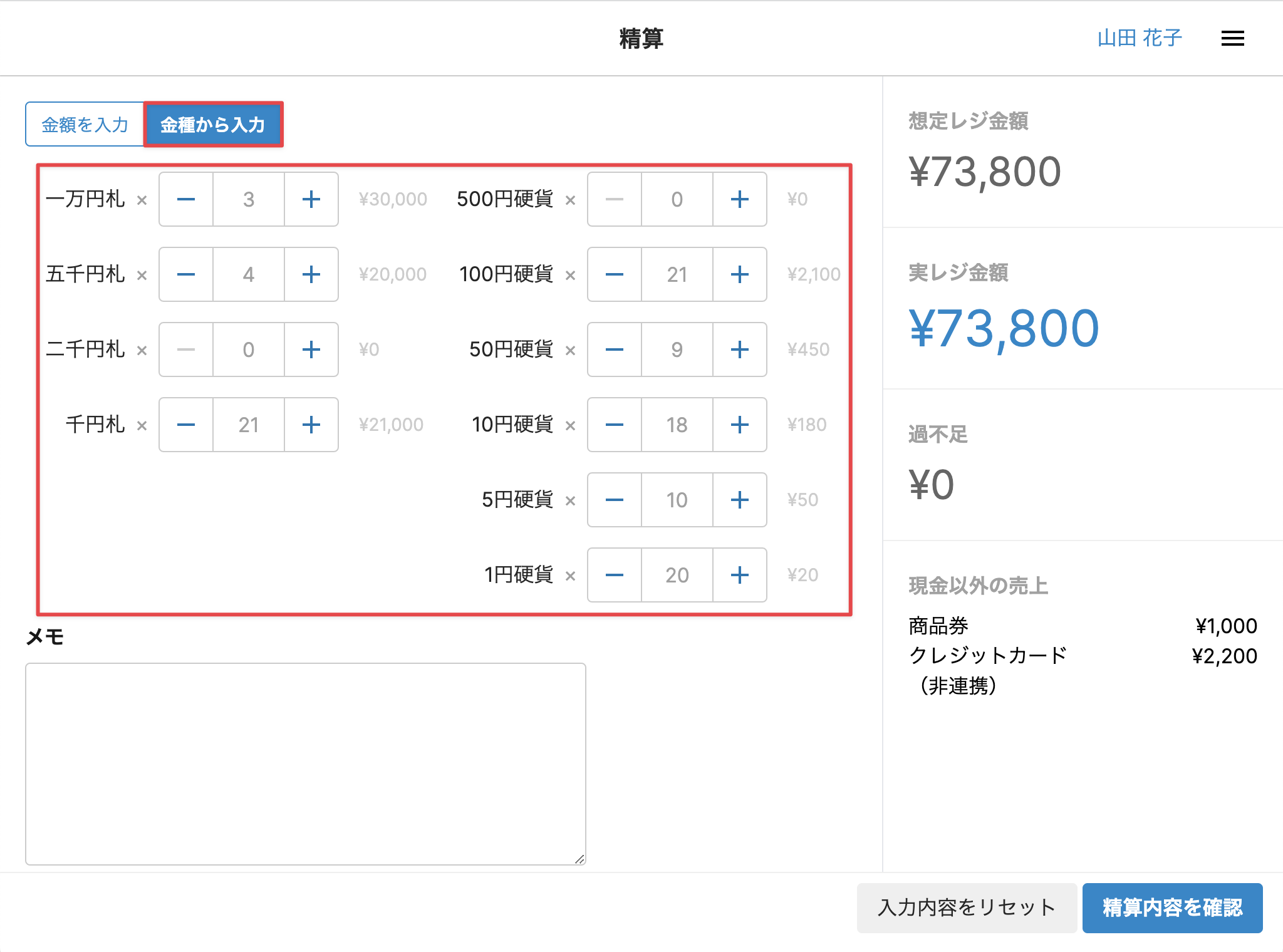This screenshot has height=952, width=1283.
Task: Open 山田 花子 user link
Action: click(1139, 38)
